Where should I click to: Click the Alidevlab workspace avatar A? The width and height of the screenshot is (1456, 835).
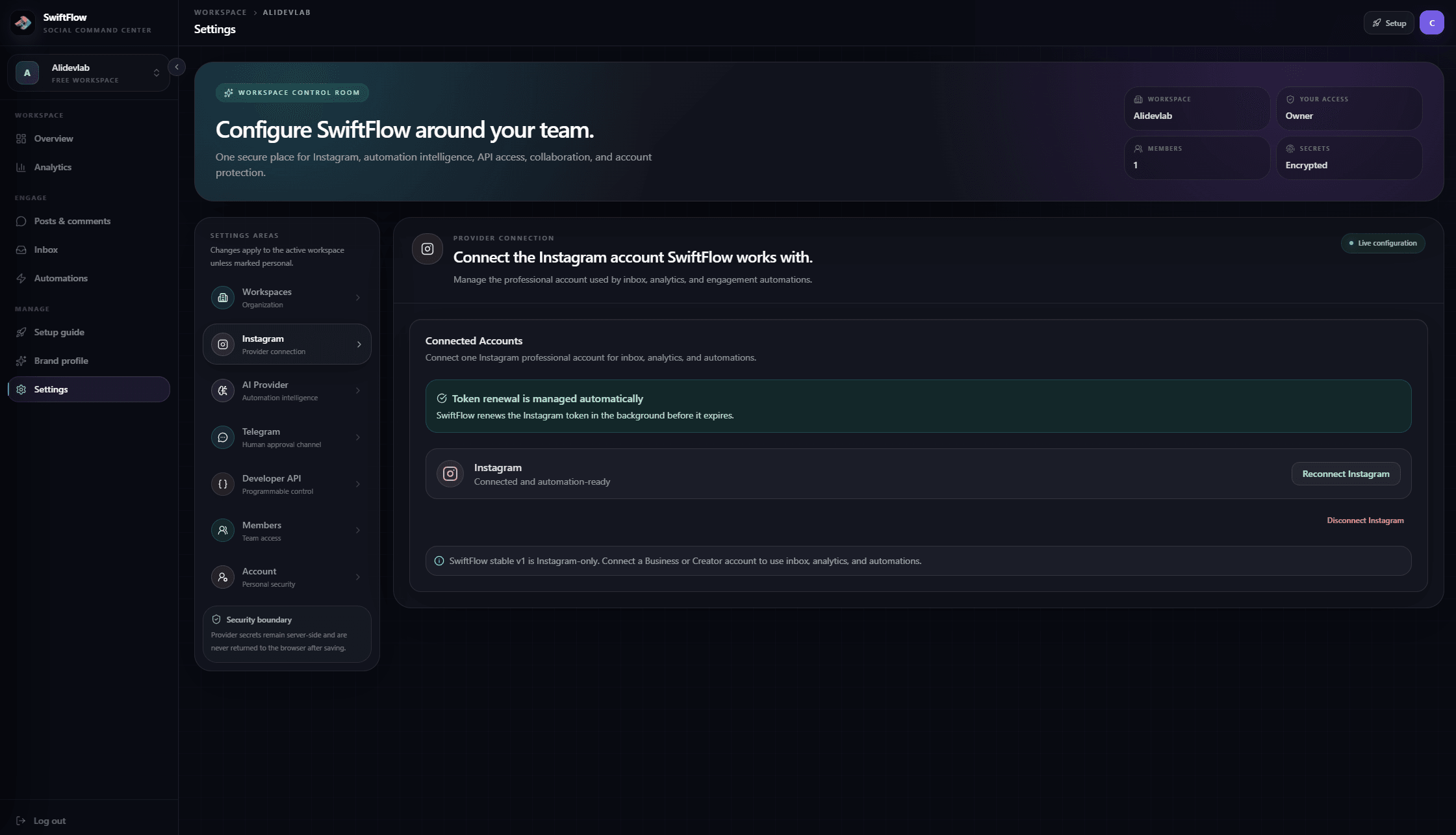coord(27,73)
